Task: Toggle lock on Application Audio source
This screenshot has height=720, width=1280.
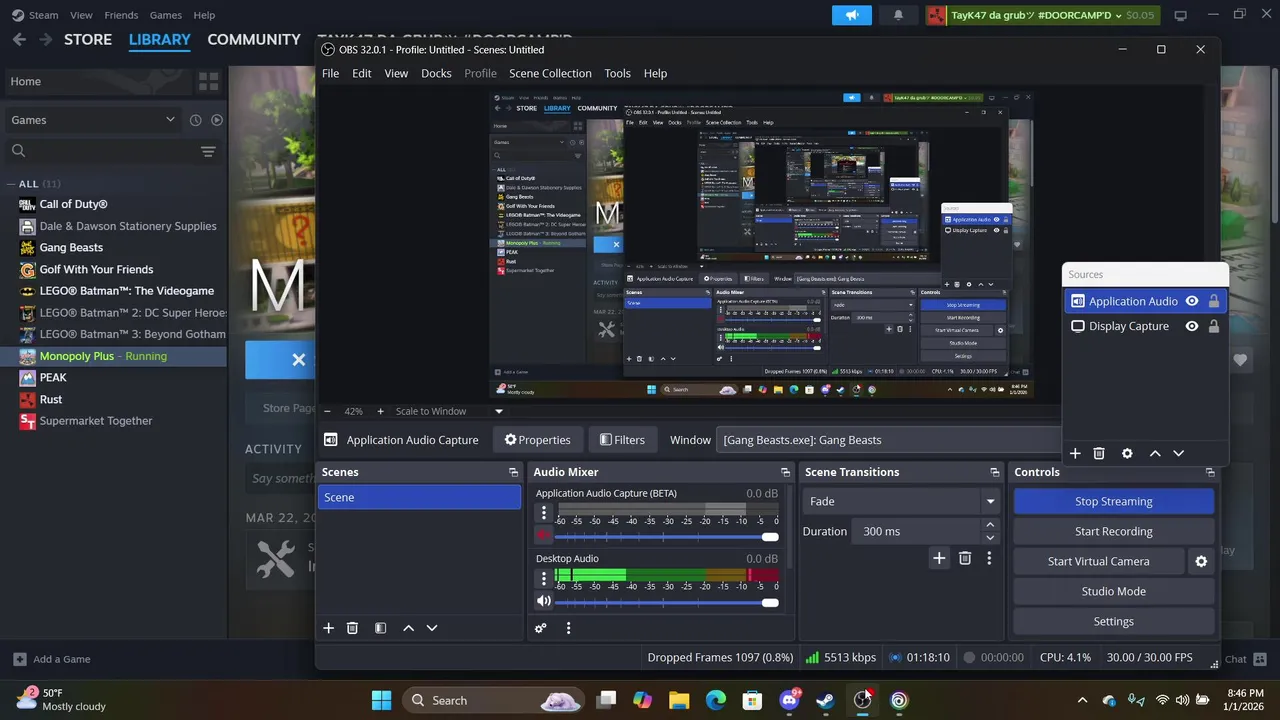Action: click(x=1214, y=301)
